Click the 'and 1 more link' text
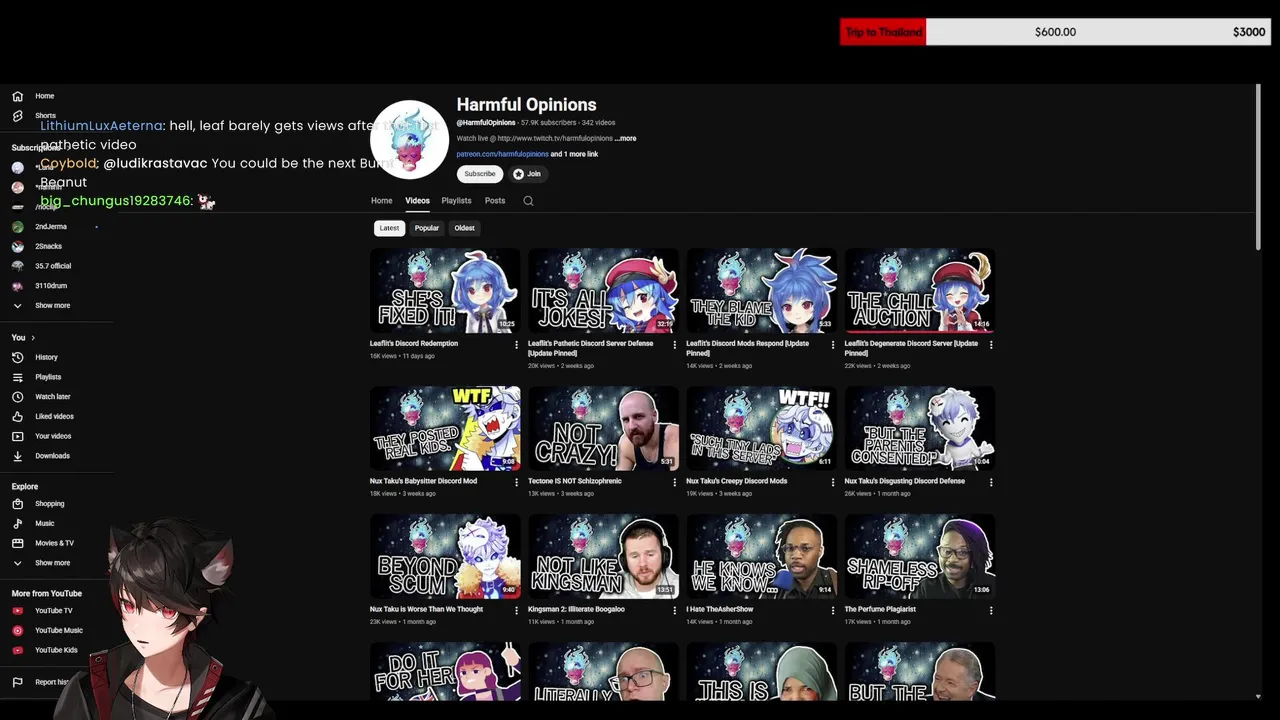 coord(574,154)
